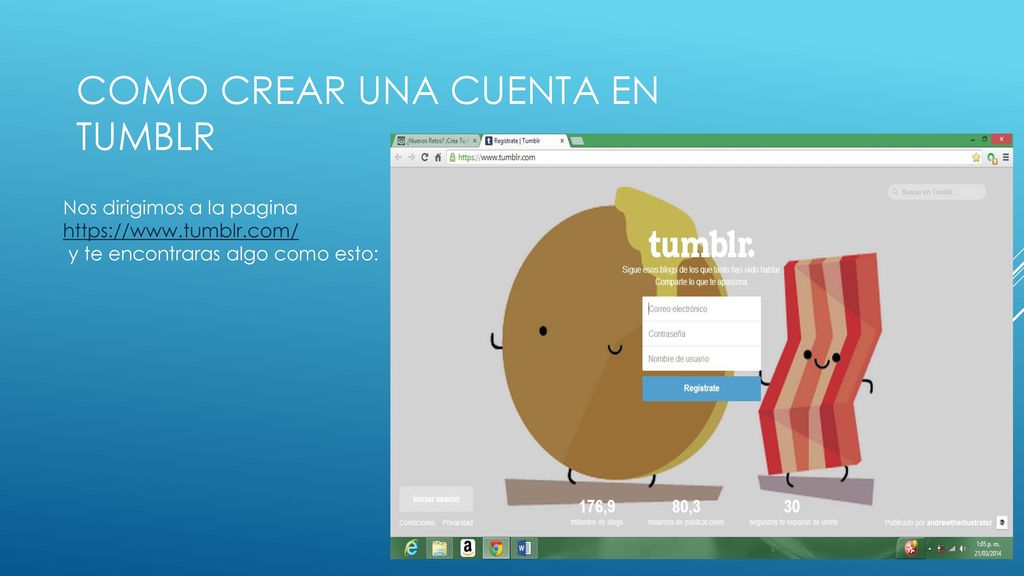Switch to the '¡Nuevos Retos?' browser tab
The image size is (1024, 576).
[438, 140]
